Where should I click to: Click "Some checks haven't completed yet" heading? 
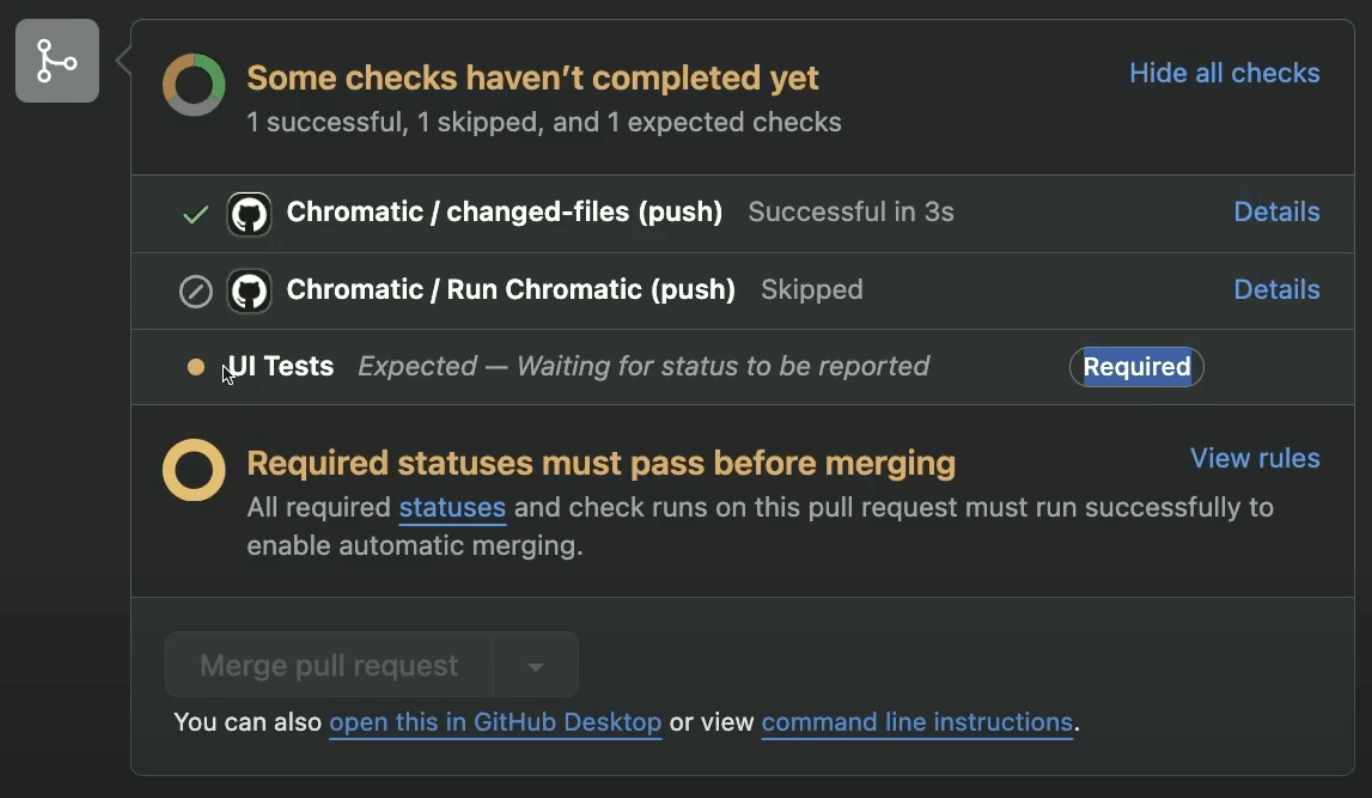pyautogui.click(x=532, y=78)
